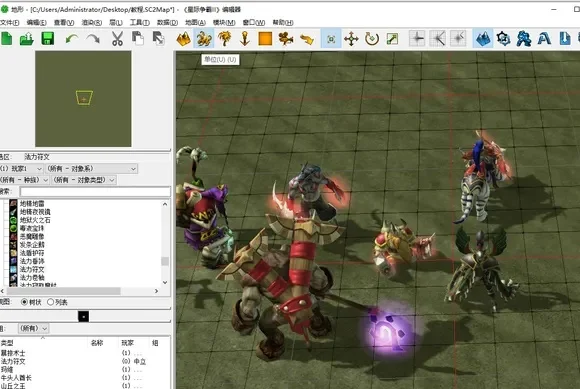Click the black color swatch bar

tap(84, 317)
